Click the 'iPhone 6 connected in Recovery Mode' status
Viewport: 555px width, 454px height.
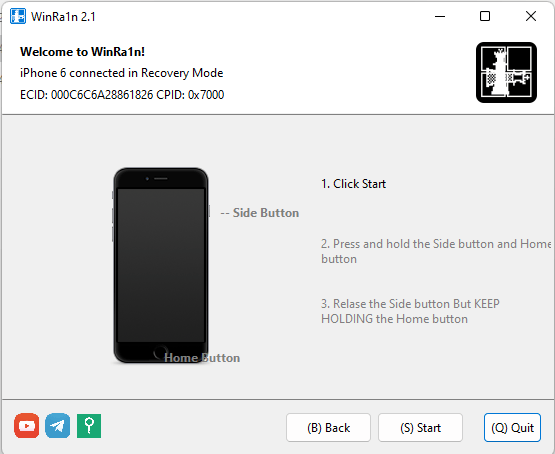coord(122,73)
